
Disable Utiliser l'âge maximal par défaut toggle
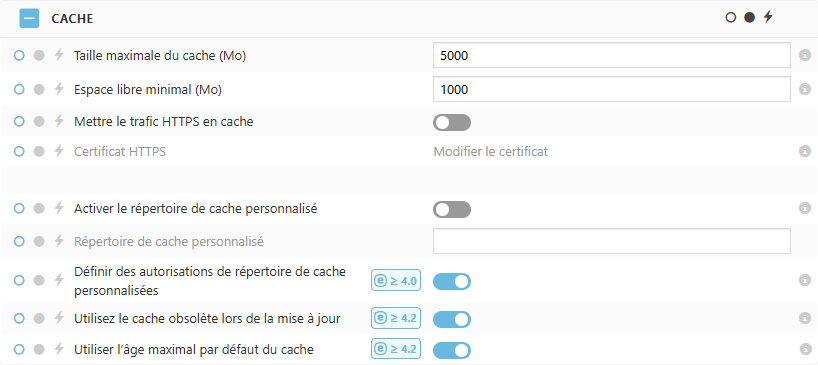click(452, 350)
